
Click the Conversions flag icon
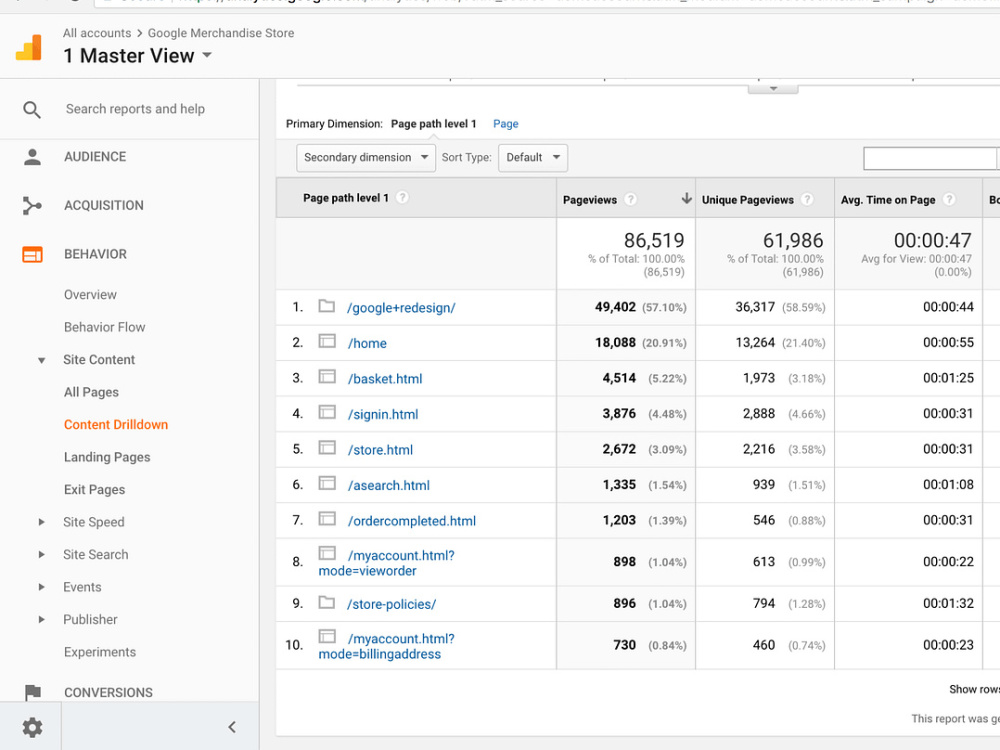(x=32, y=692)
